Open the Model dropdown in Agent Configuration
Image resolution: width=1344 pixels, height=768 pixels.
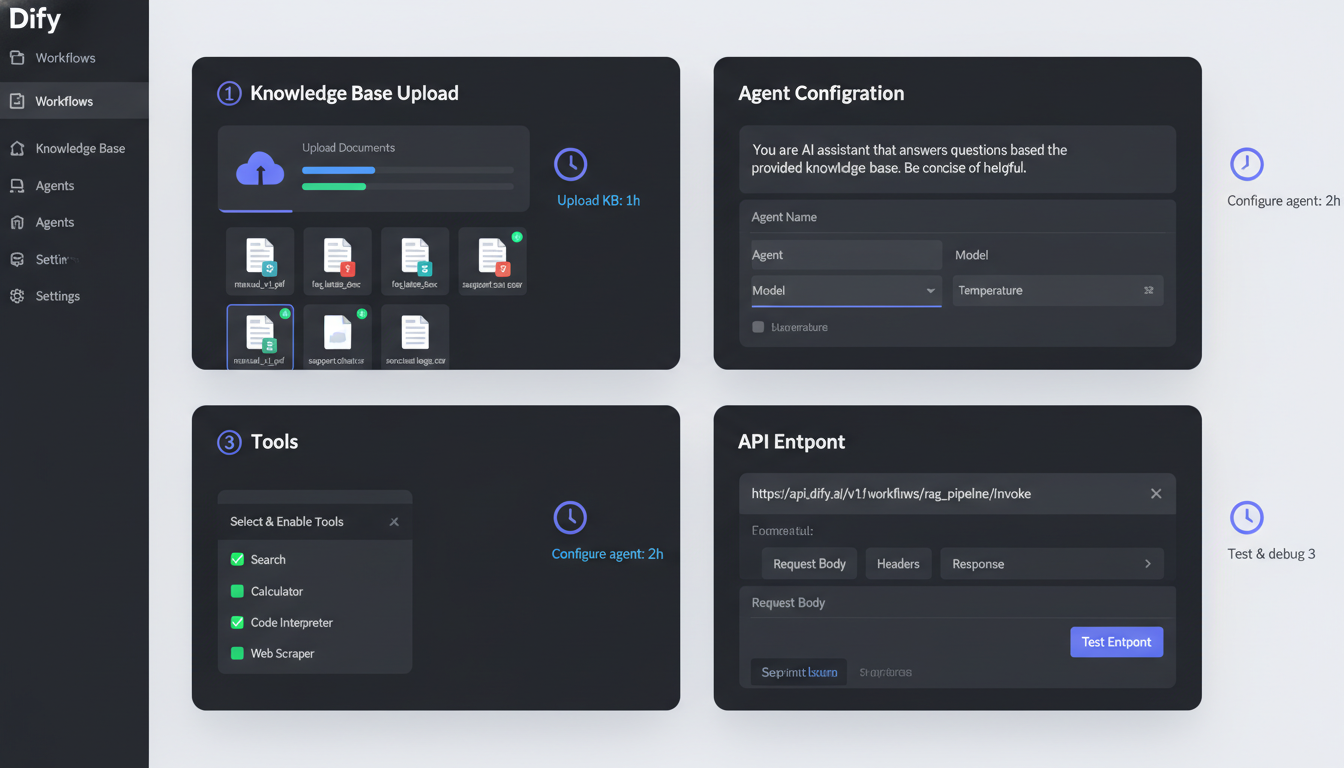tap(845, 290)
